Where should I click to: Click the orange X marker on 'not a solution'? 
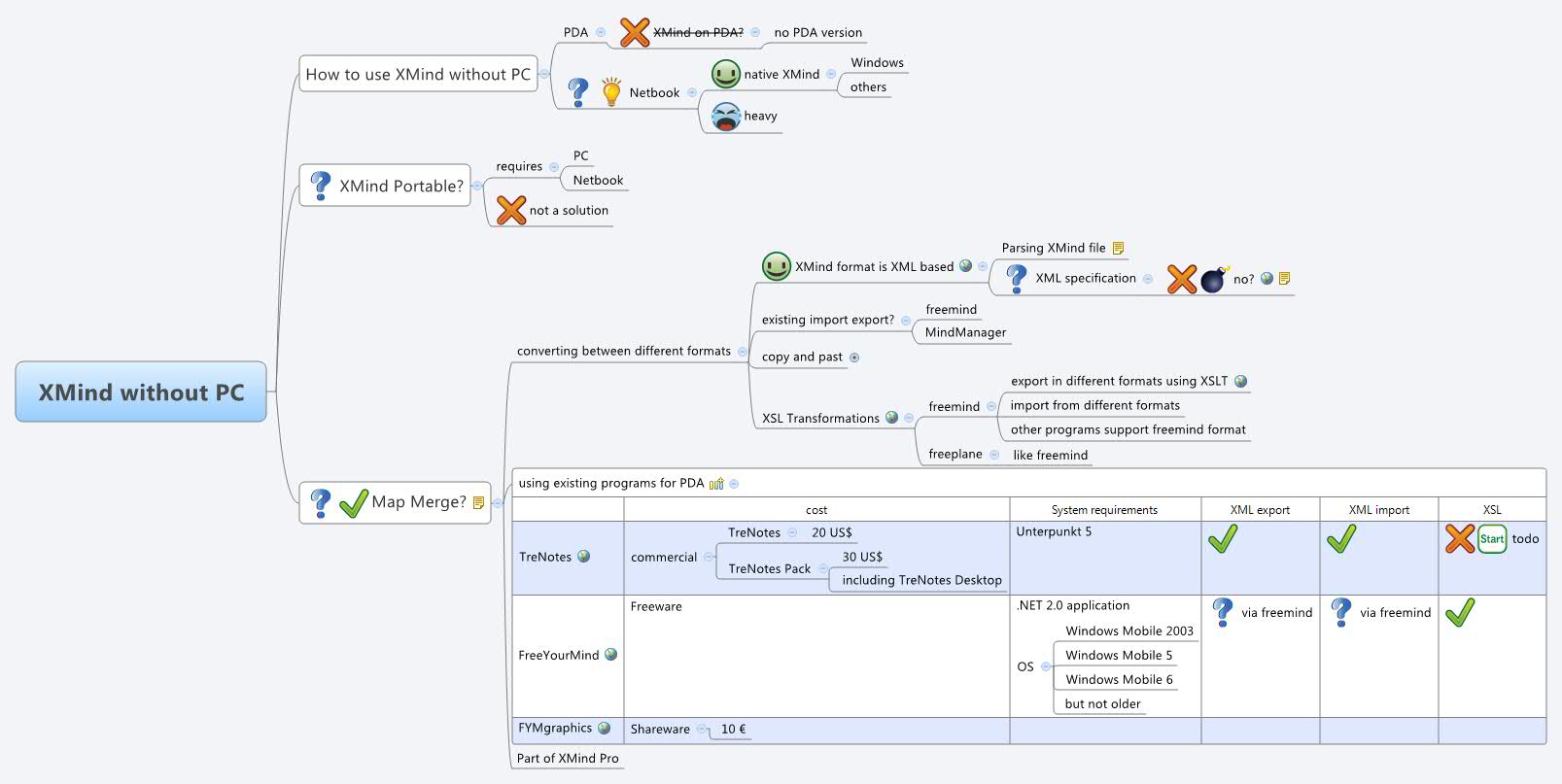pyautogui.click(x=511, y=210)
